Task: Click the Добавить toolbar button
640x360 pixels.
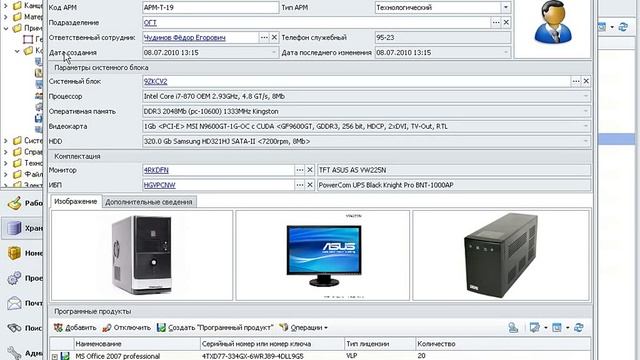Action: click(x=75, y=328)
